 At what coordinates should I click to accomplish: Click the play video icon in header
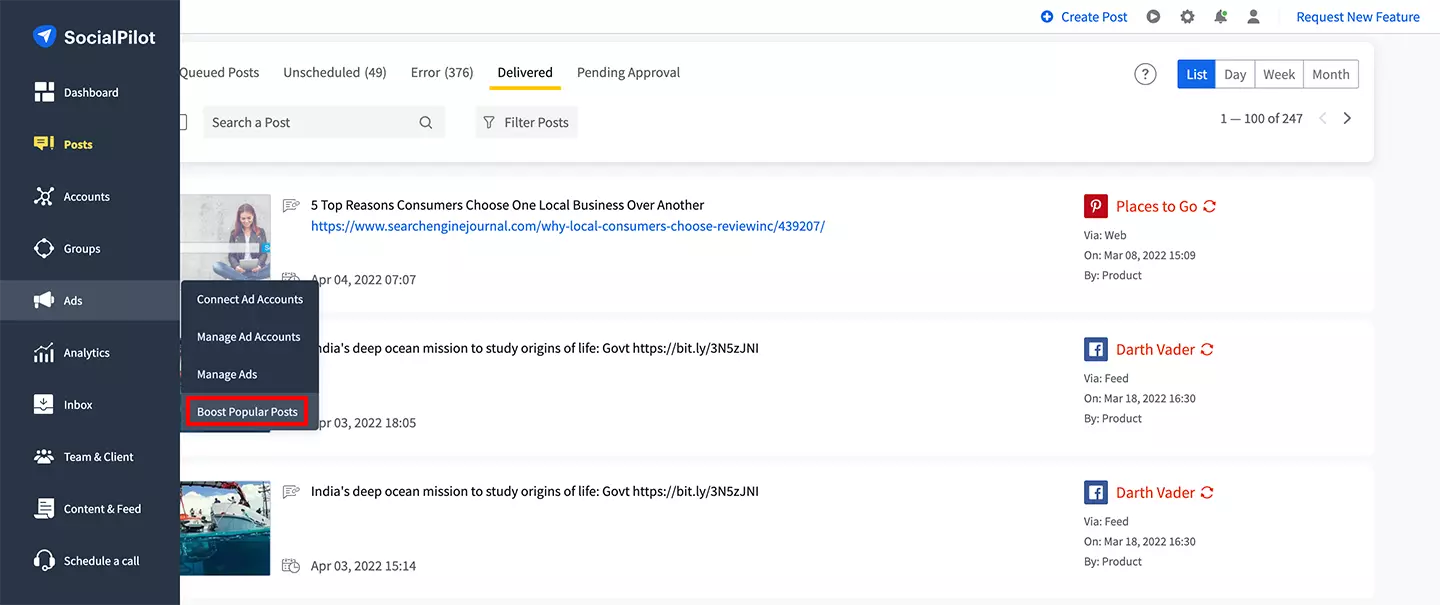pos(1154,17)
